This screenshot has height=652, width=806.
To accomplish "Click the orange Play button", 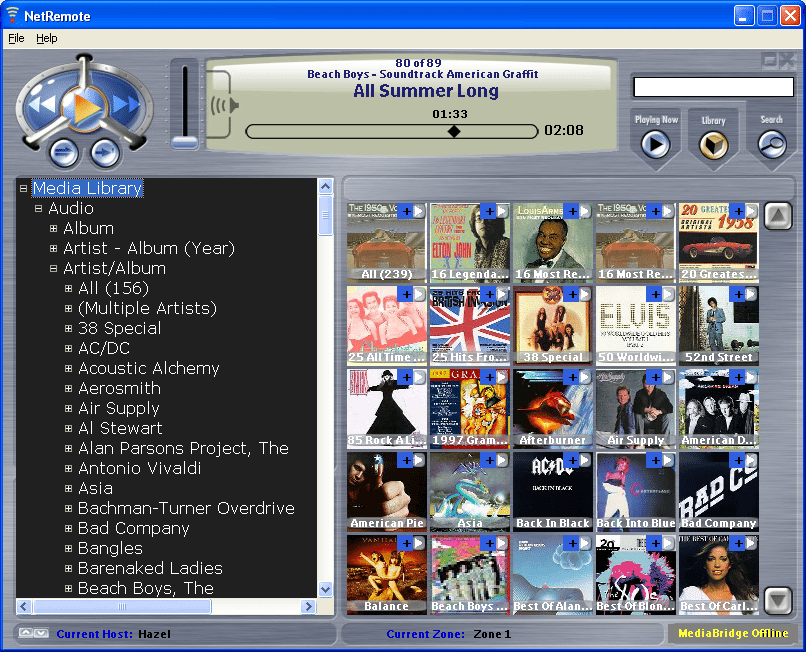I will coord(84,107).
